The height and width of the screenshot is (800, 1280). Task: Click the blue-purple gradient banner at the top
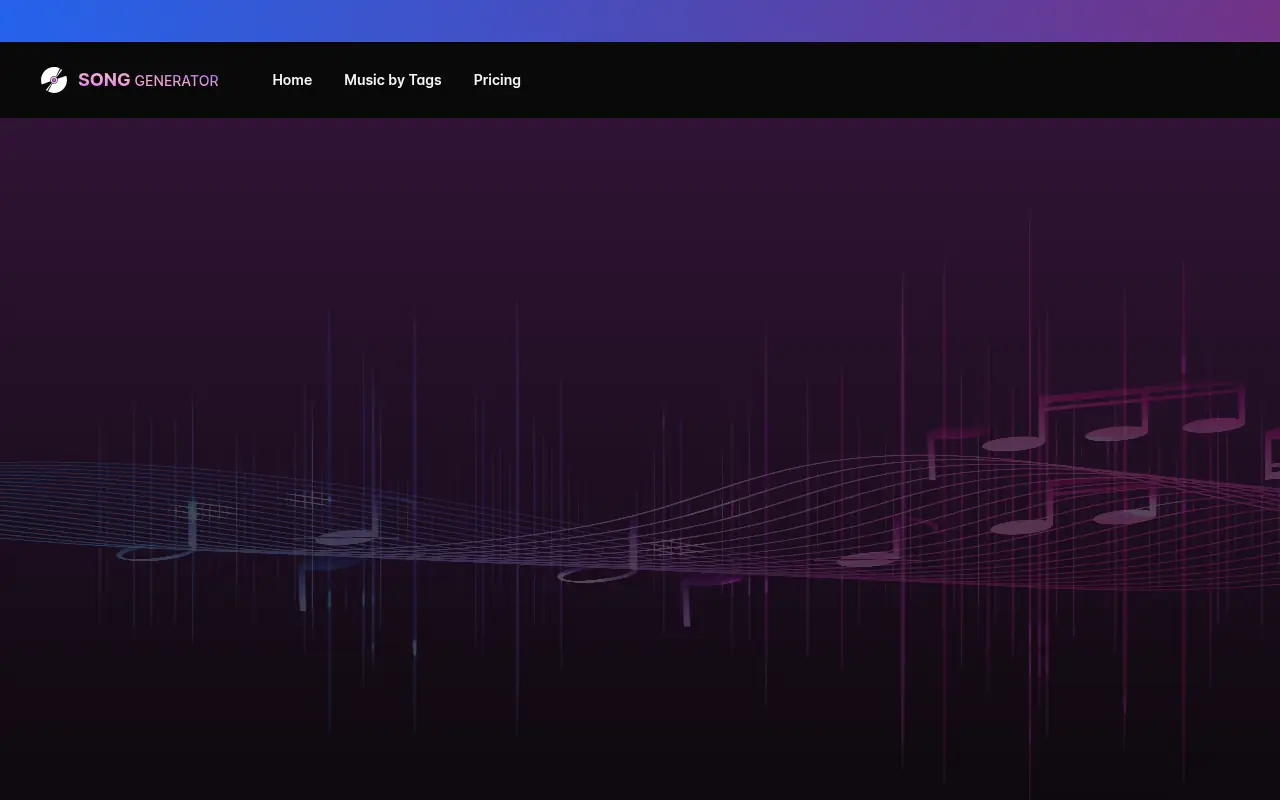coord(640,20)
